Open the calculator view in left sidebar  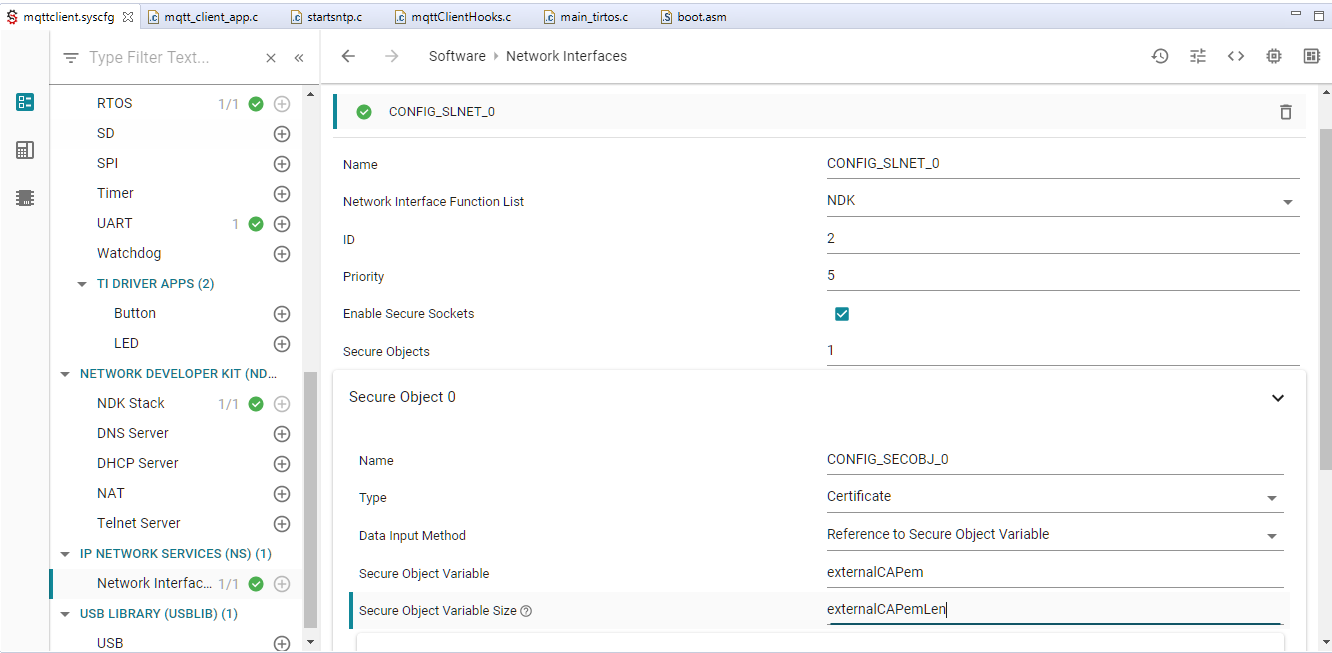pyautogui.click(x=25, y=150)
